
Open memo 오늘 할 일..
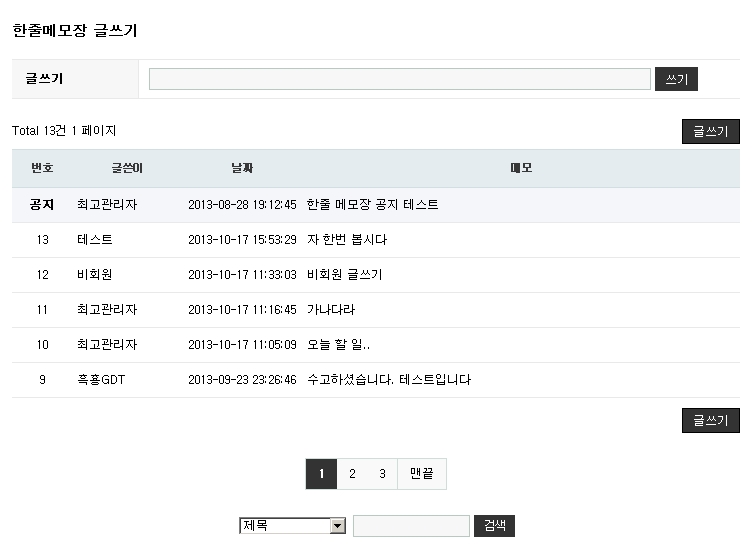pos(338,345)
